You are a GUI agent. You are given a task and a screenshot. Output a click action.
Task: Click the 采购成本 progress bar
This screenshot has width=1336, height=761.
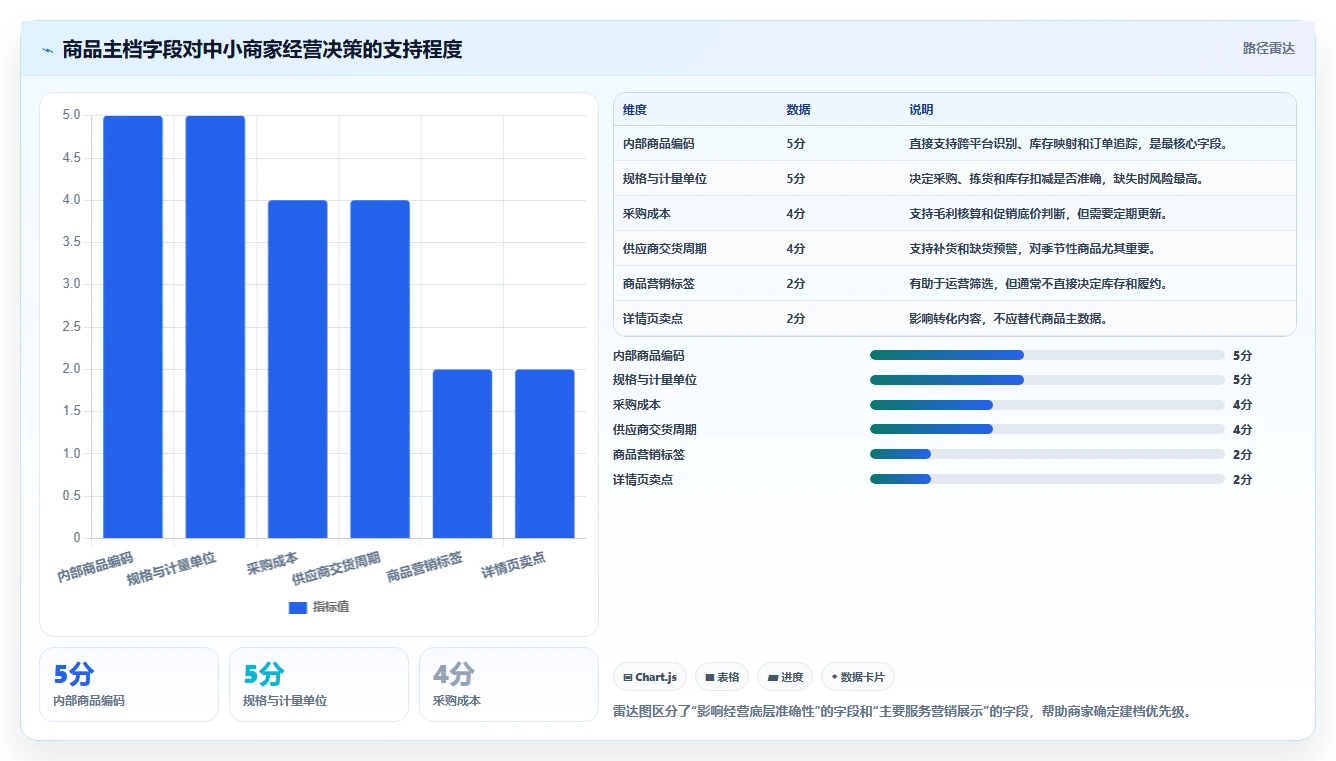click(1047, 405)
